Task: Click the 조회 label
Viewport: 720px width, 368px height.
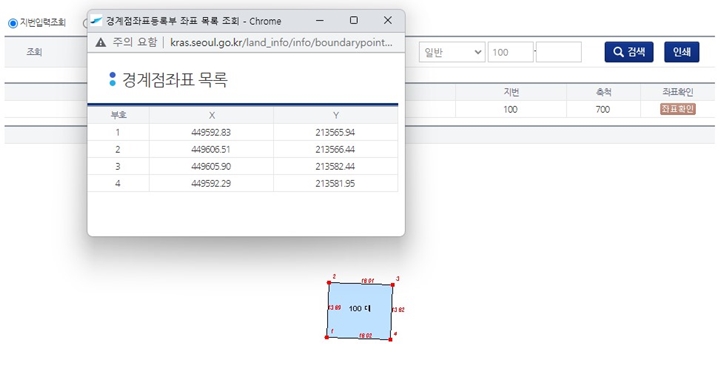Action: pos(34,52)
